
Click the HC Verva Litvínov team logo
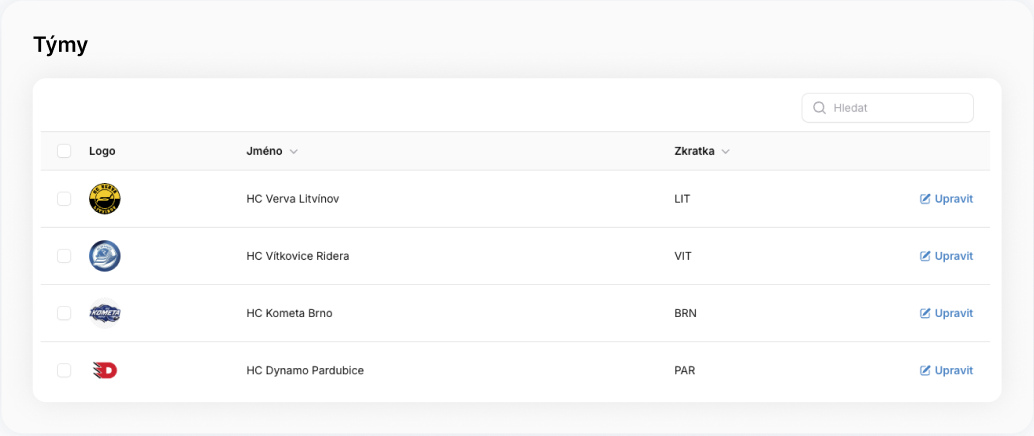pyautogui.click(x=105, y=199)
